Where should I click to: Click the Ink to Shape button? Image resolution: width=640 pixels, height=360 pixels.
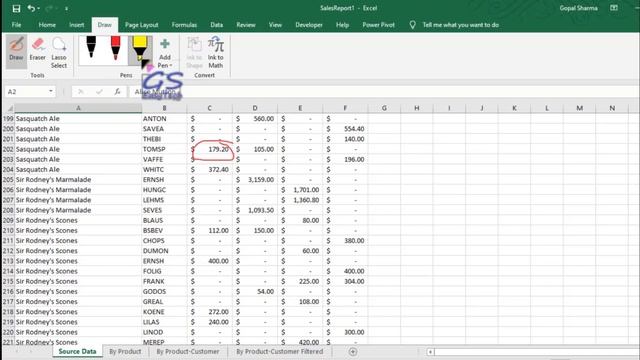point(194,52)
